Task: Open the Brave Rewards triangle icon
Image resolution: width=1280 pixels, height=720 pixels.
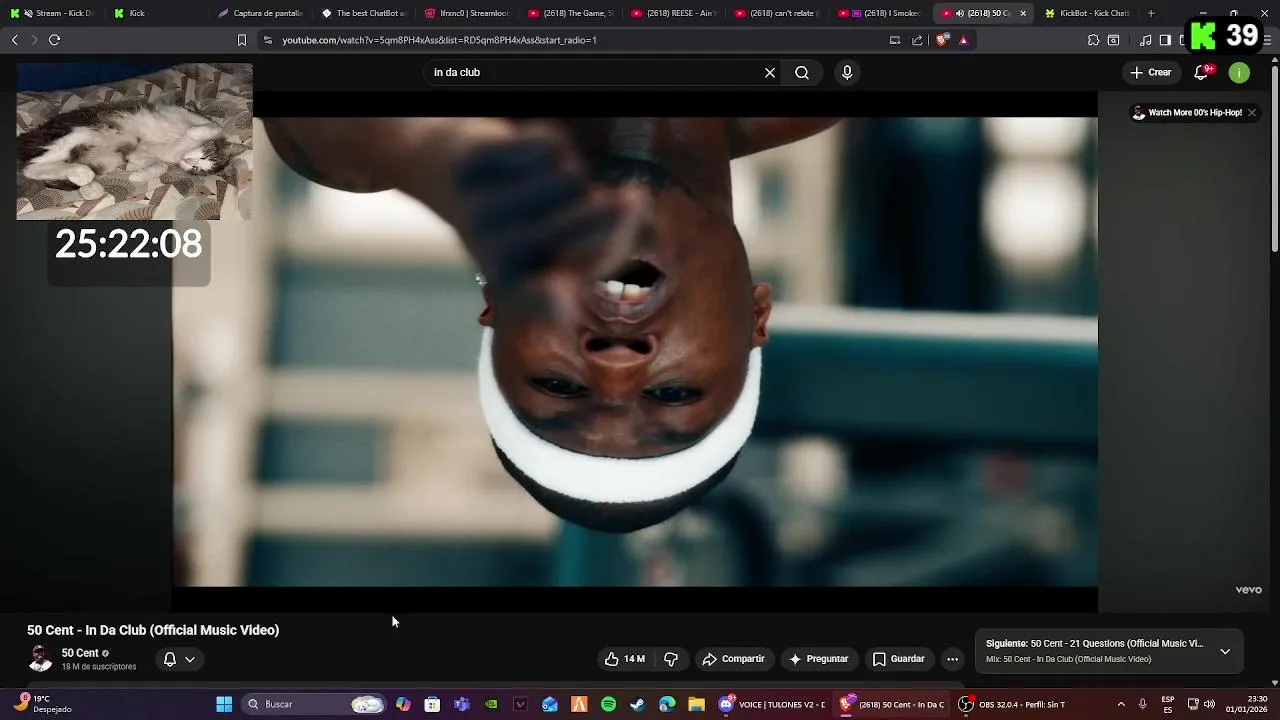Action: 963,40
